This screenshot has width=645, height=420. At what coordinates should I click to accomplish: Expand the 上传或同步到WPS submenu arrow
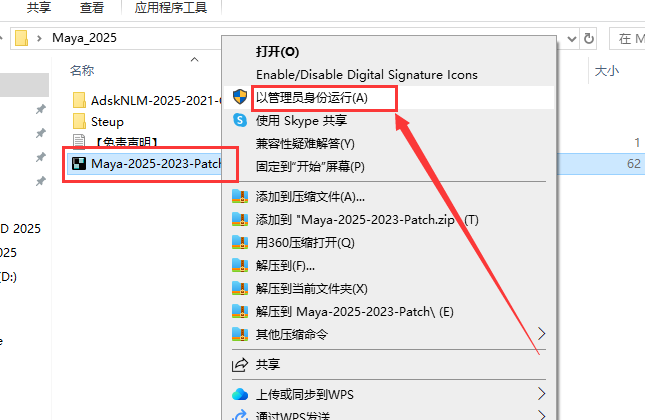pos(541,394)
